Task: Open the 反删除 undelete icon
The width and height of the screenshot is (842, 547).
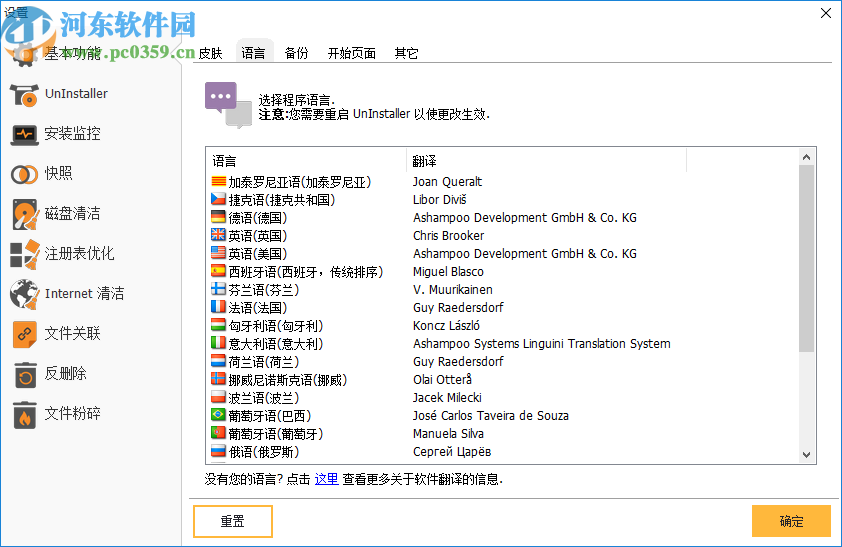Action: coord(25,374)
